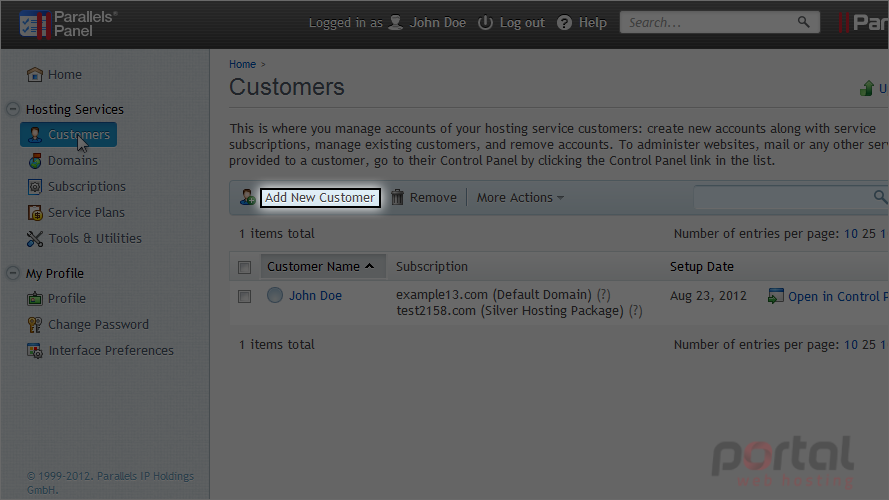Open the More Actions dropdown
889x500 pixels.
[x=520, y=197]
